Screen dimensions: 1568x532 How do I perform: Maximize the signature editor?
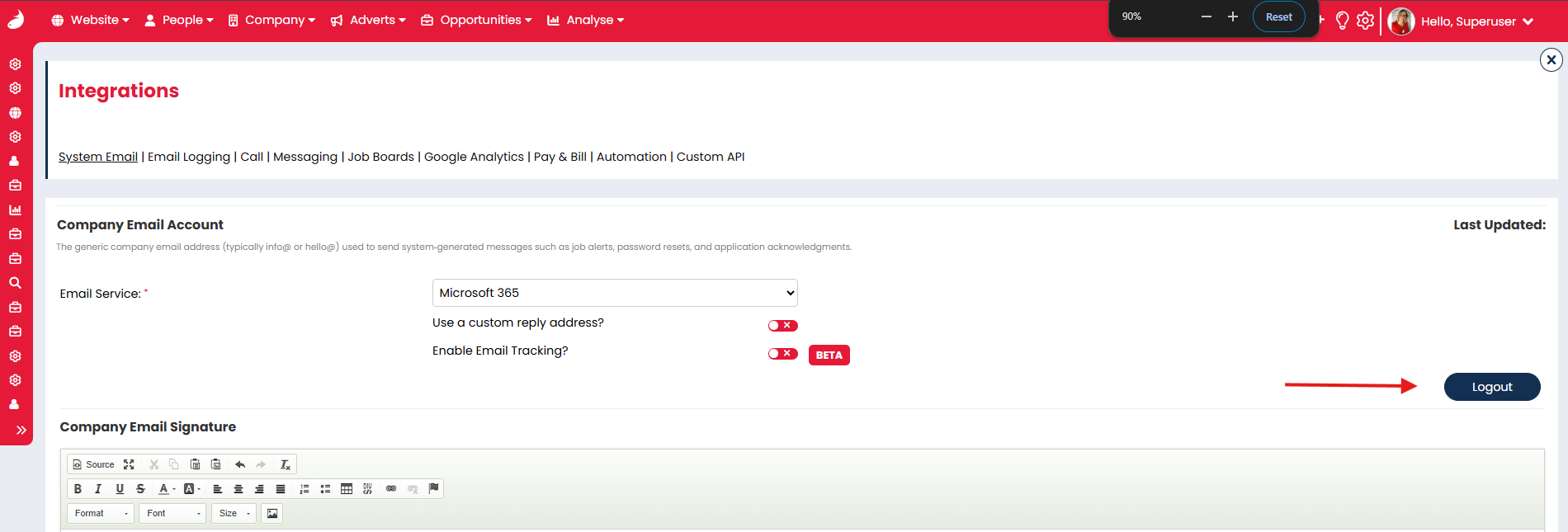[x=129, y=464]
